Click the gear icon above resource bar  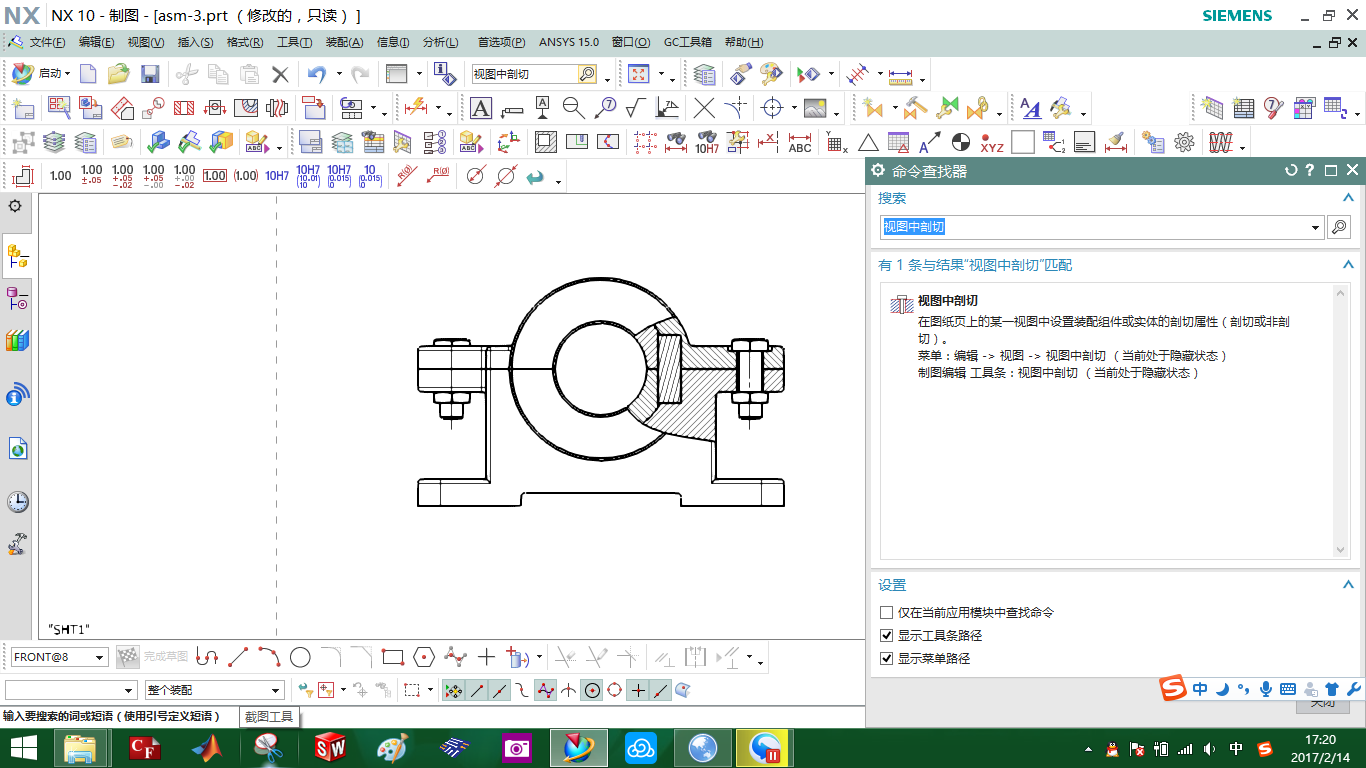(15, 206)
